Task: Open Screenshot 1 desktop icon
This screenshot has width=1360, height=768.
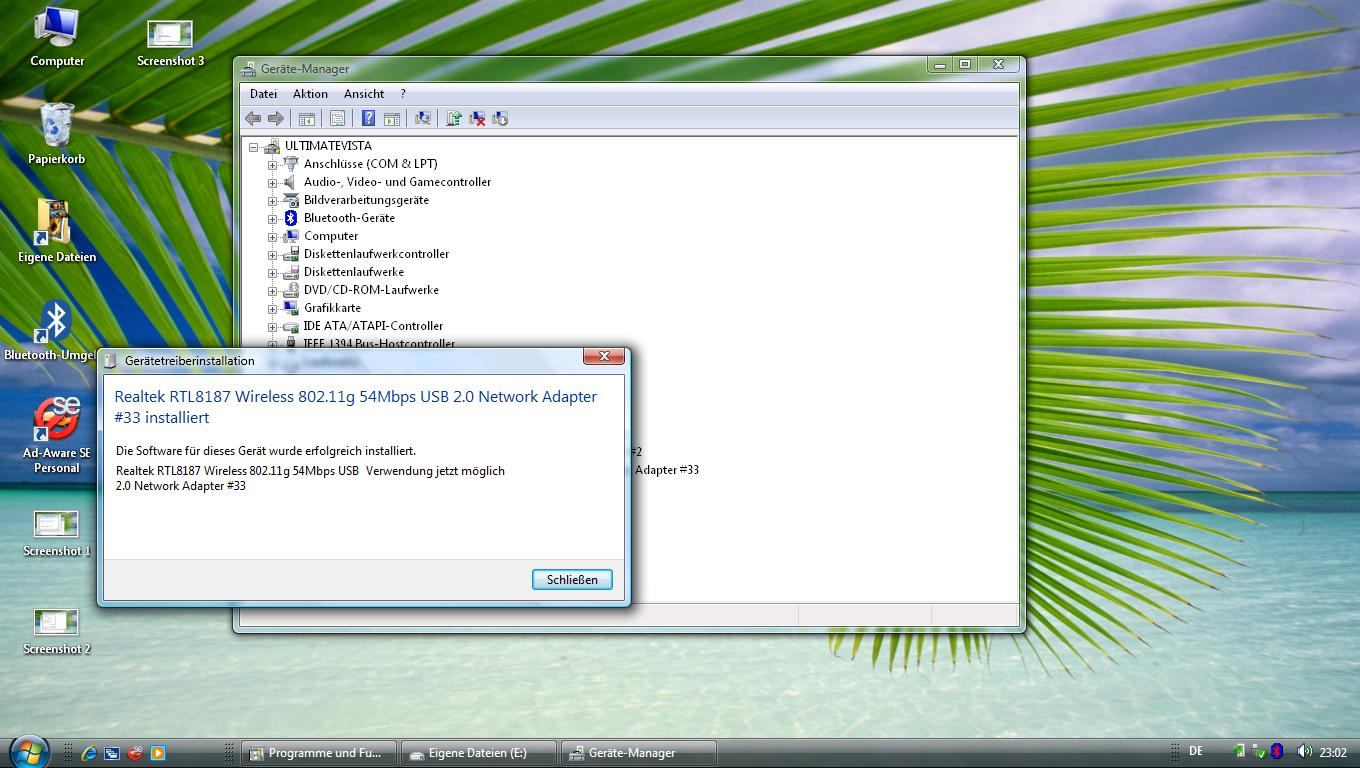Action: point(57,533)
